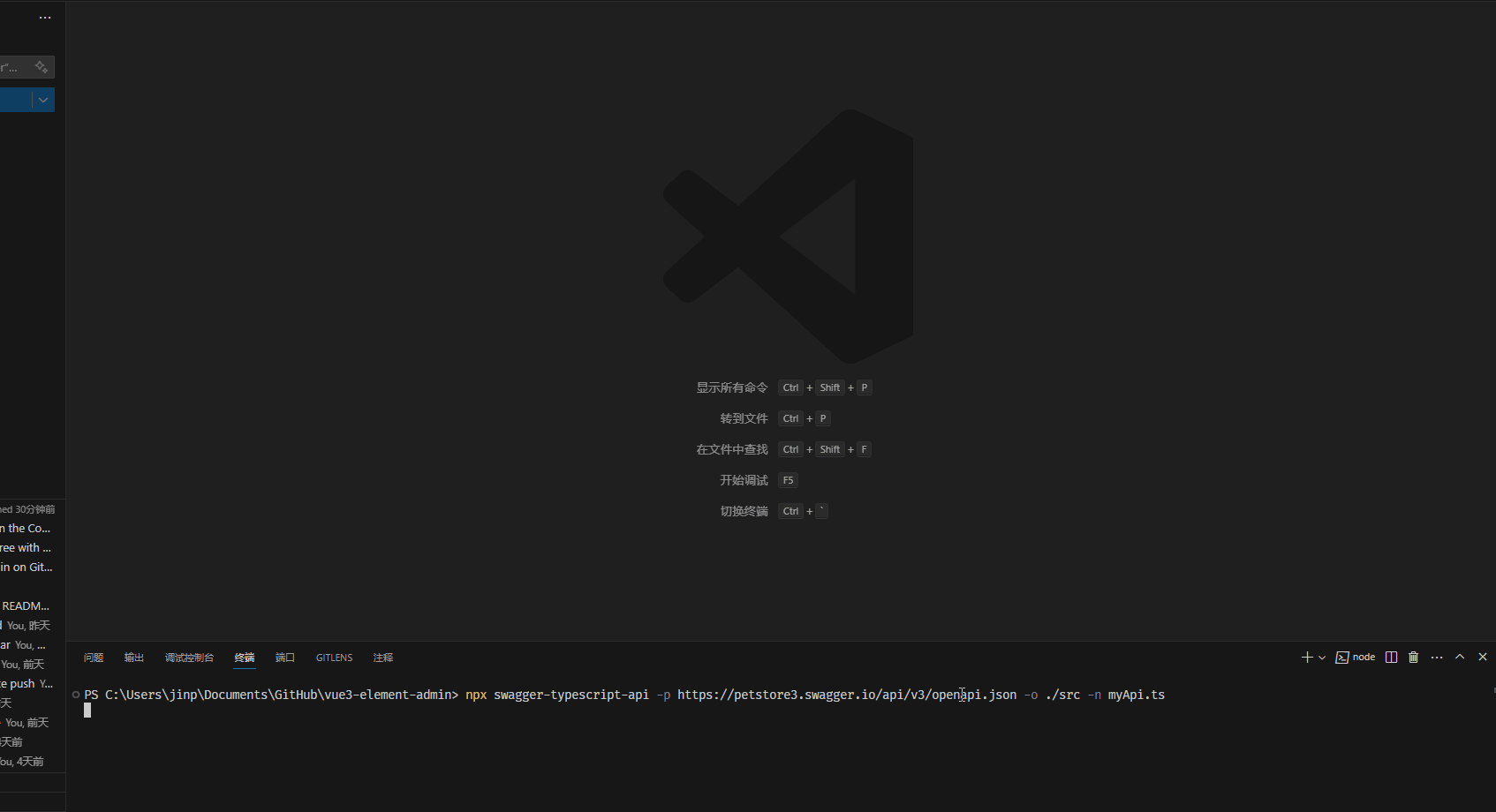Maximize the panel with chevron up icon
This screenshot has width=1496, height=812.
(x=1460, y=657)
